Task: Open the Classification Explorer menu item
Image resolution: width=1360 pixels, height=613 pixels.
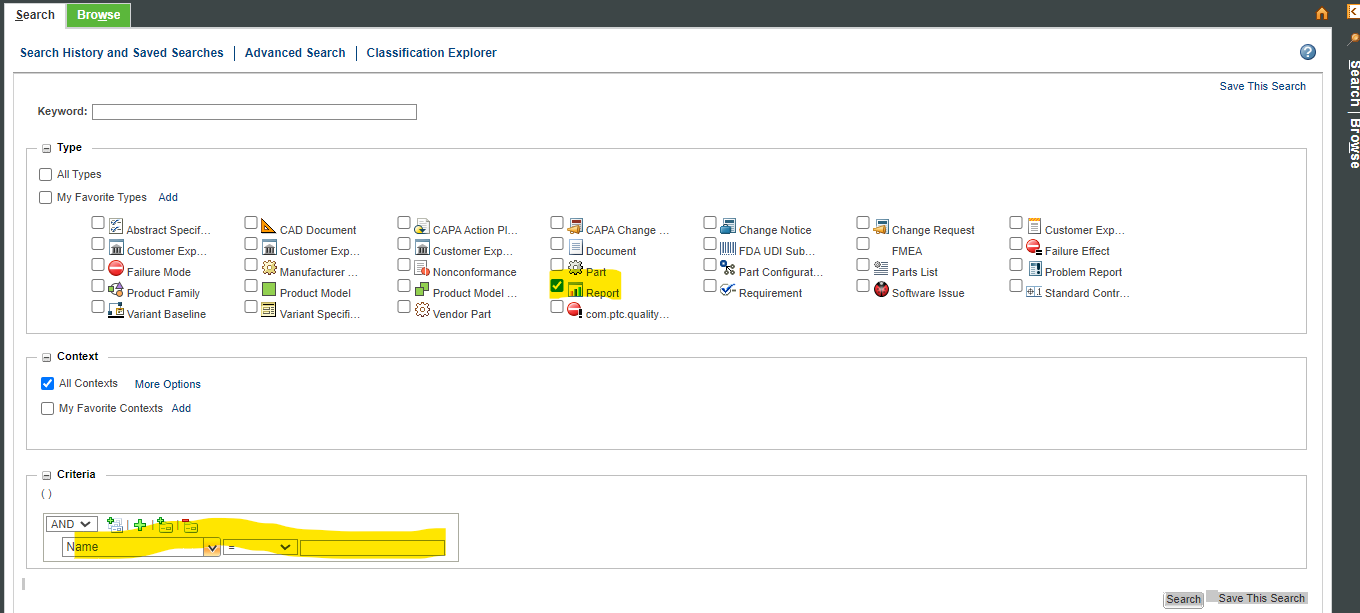Action: [431, 52]
